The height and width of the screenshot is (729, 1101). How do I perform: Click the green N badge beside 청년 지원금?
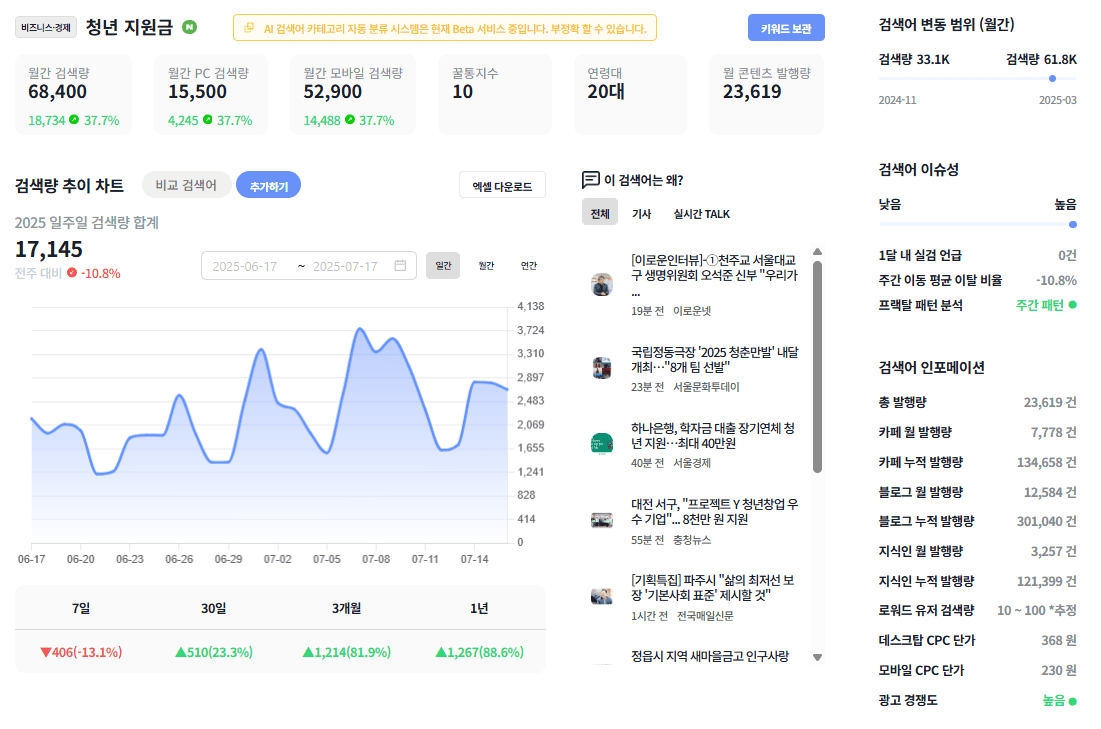pyautogui.click(x=190, y=27)
